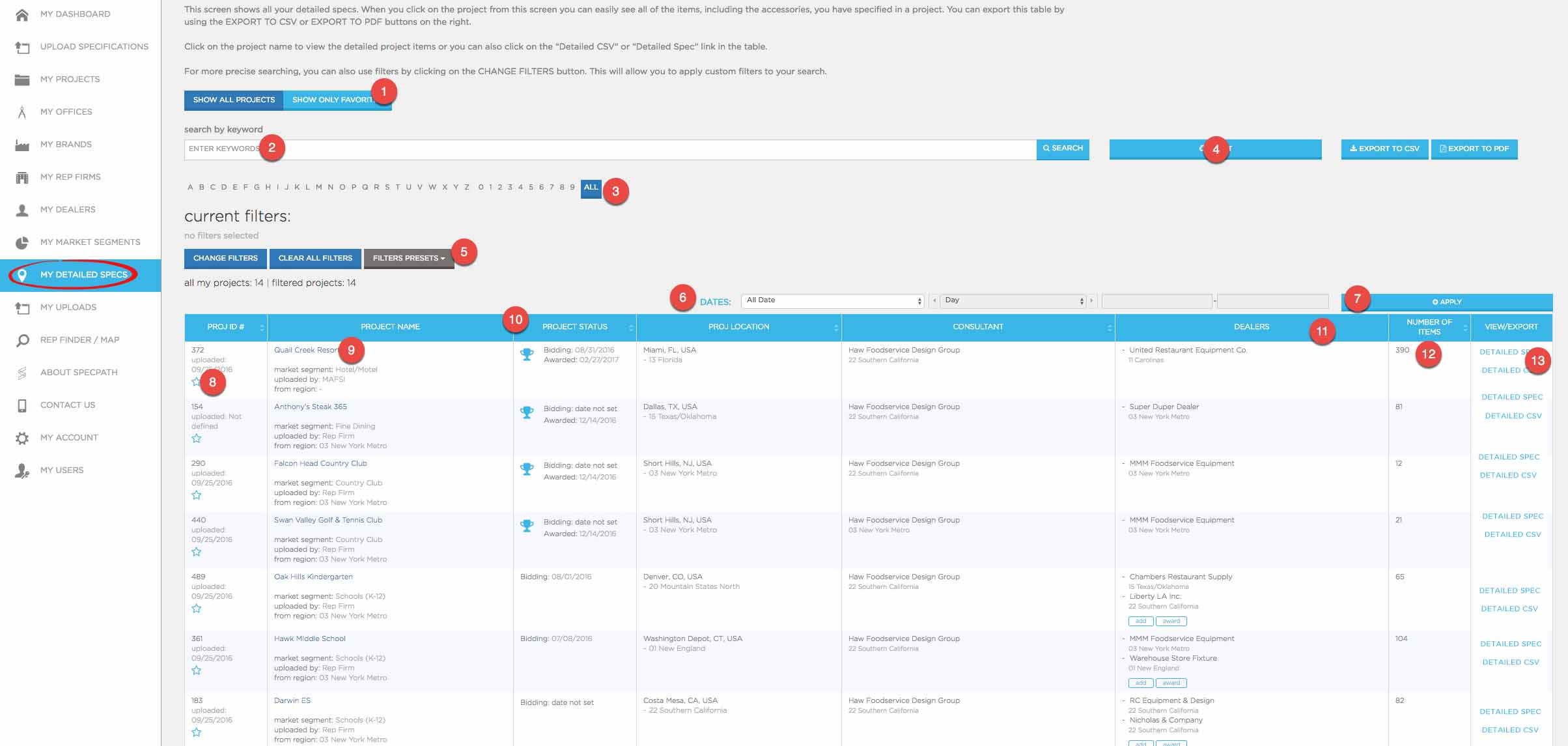The width and height of the screenshot is (1568, 746).
Task: Click the My Account gear icon
Action: (x=22, y=438)
